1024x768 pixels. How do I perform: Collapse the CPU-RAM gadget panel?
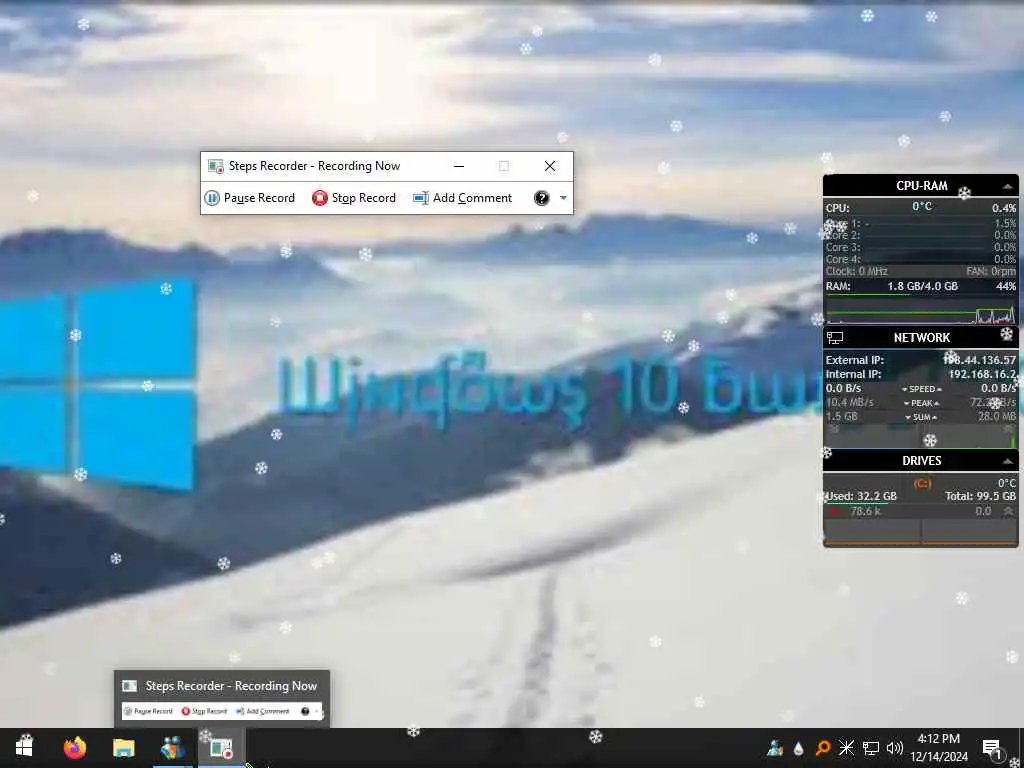(x=1008, y=187)
